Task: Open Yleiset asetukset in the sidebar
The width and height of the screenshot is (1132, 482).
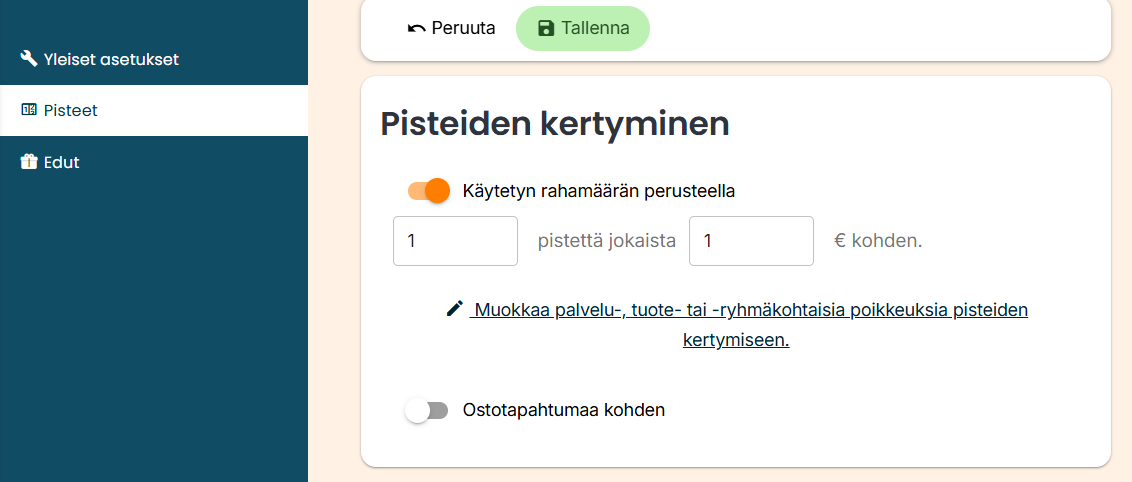Action: [x=111, y=59]
